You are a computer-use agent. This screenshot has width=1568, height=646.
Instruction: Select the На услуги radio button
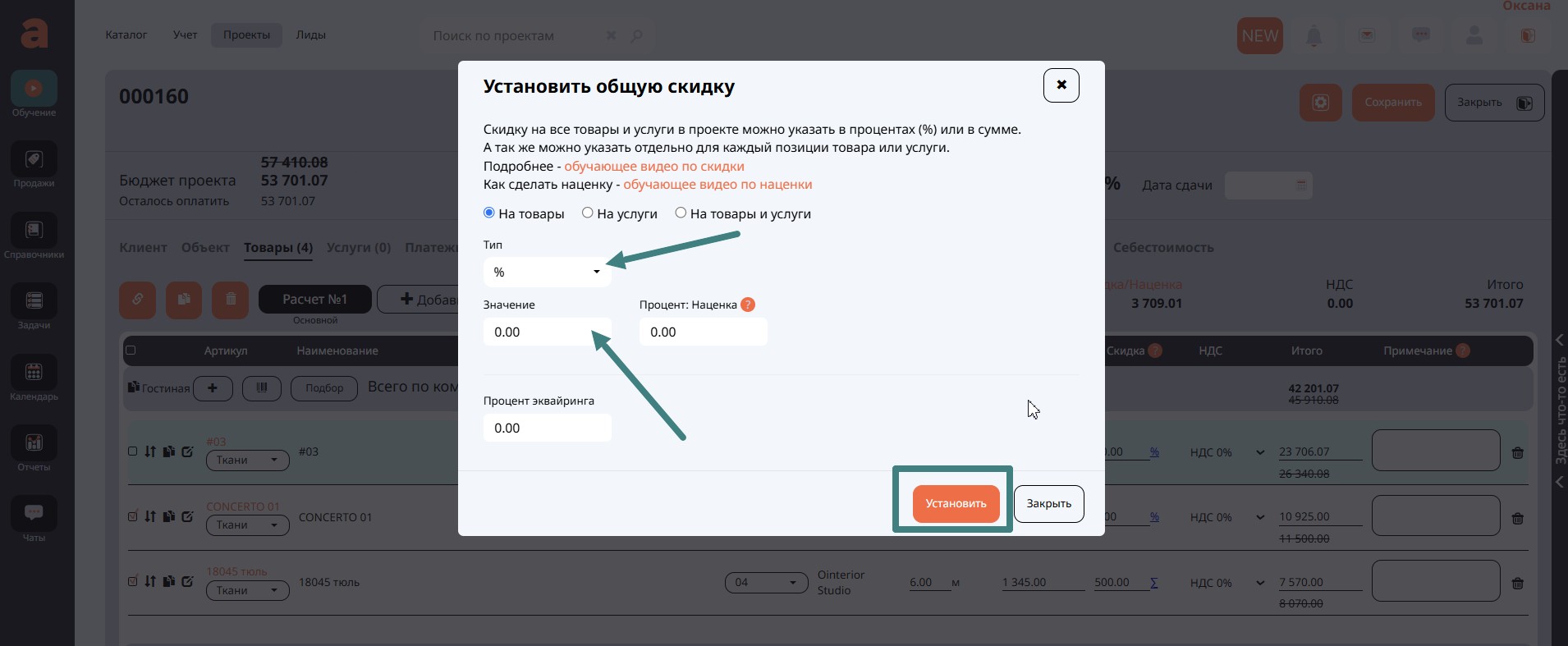tap(588, 213)
